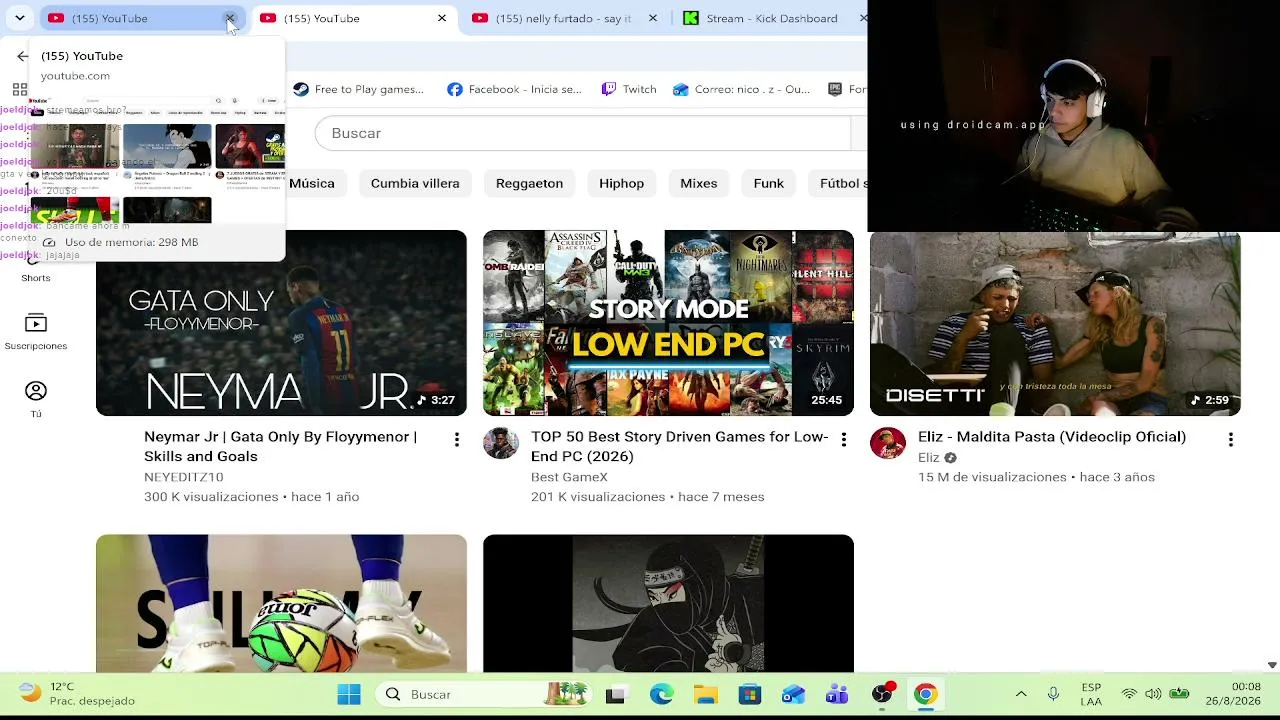Image resolution: width=1280 pixels, height=720 pixels.
Task: Go to the Best GameX channel name
Action: [x=569, y=477]
